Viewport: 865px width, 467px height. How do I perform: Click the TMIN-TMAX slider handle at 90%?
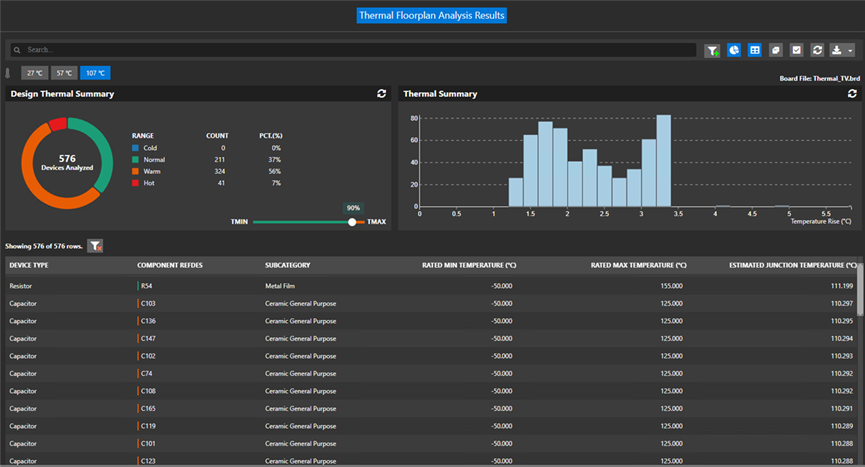[352, 222]
